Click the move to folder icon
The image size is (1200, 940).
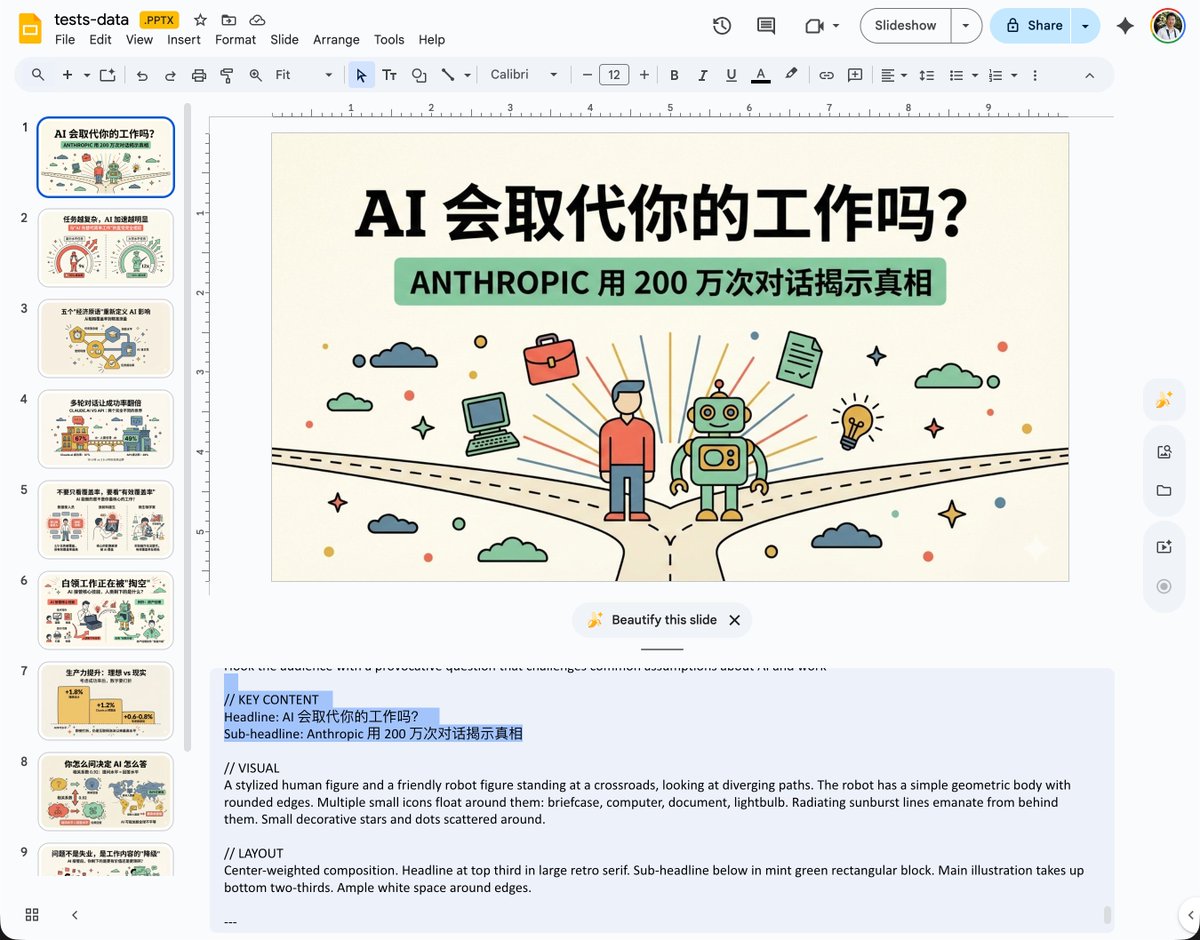(229, 20)
